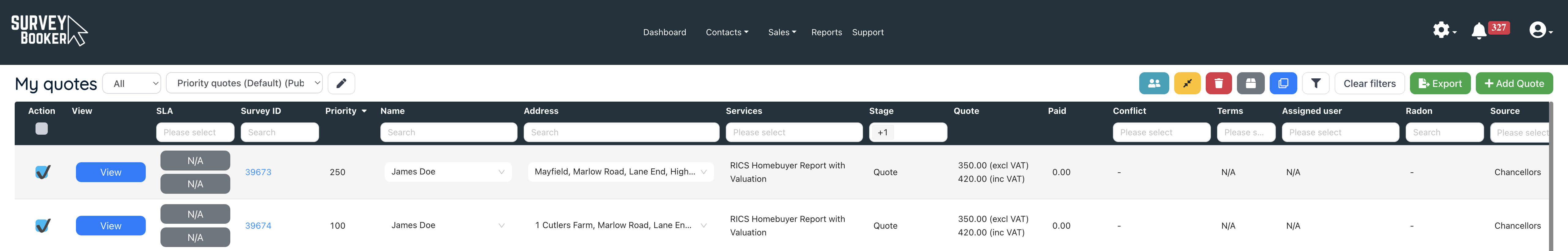This screenshot has width=1568, height=251.
Task: Uncheck the checkbox for survey 39674
Action: tap(42, 226)
